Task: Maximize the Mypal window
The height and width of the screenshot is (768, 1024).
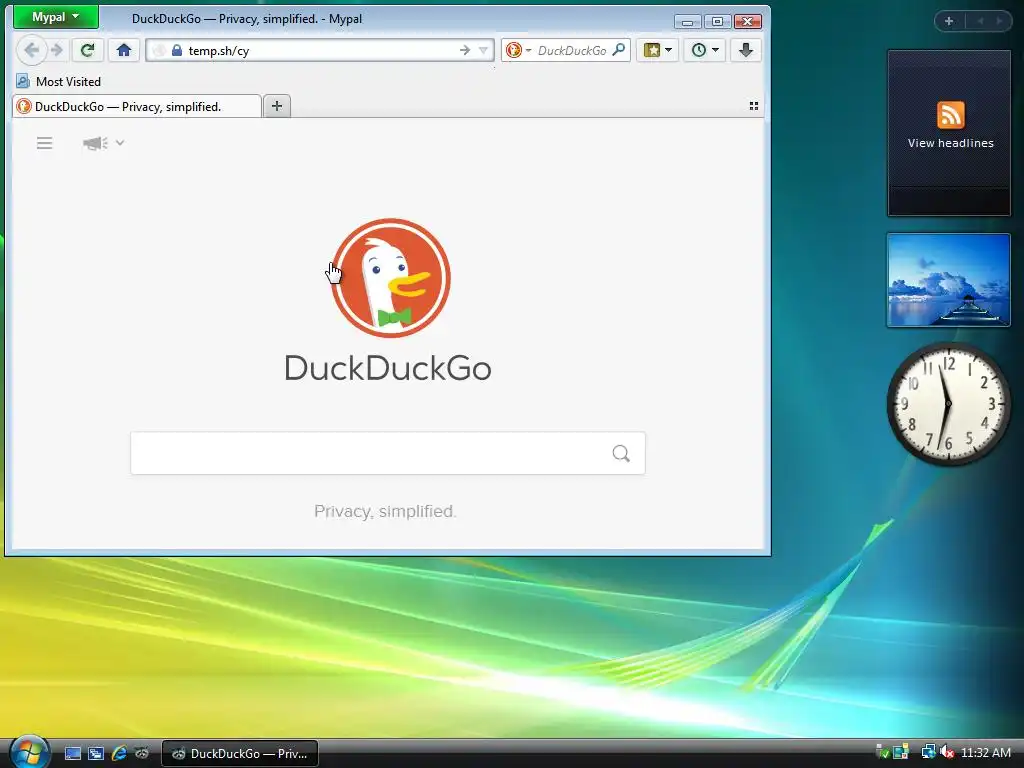Action: [x=717, y=22]
